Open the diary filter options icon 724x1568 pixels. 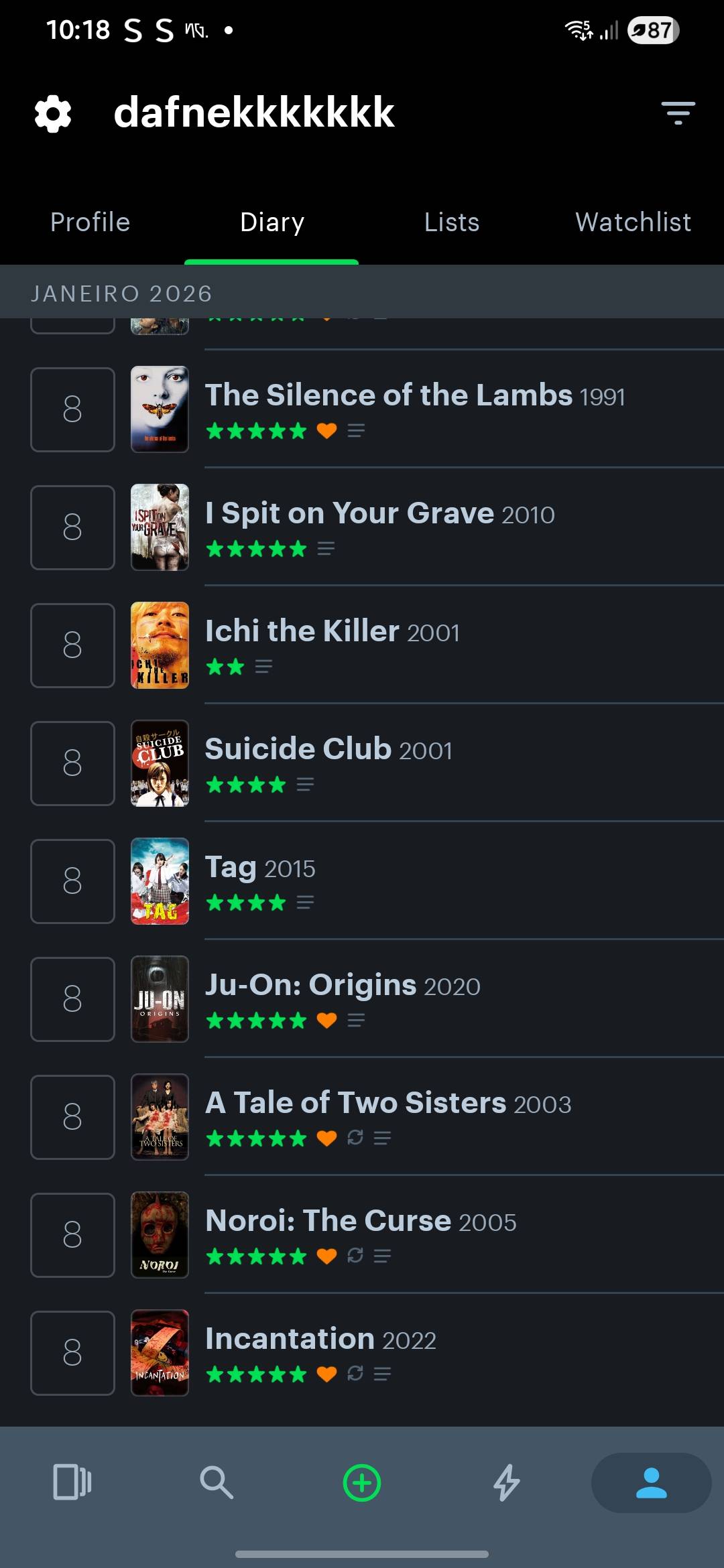678,113
